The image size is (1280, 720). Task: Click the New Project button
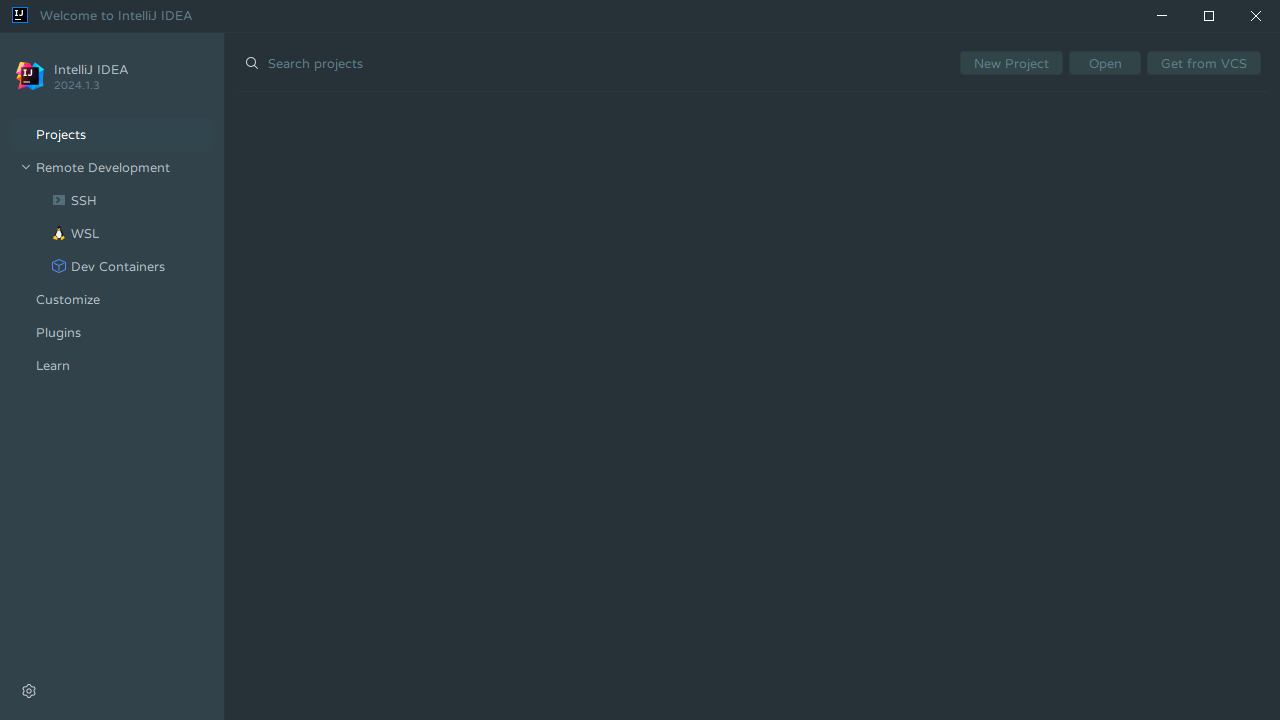coord(1011,63)
